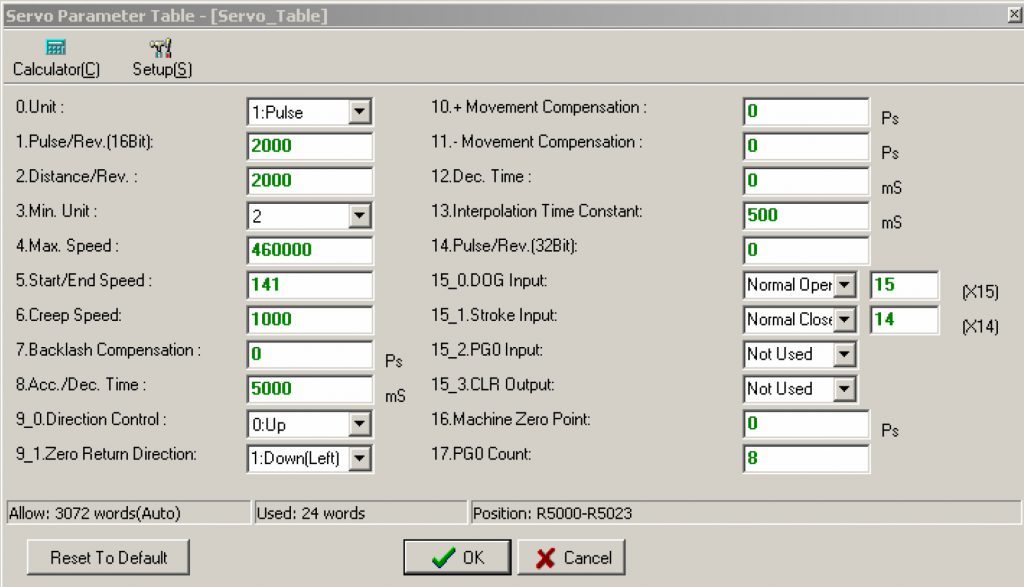Screen dimensions: 1024x587
Task: Click the '9_1.Zero Return Direction:' label
Action: 106,454
